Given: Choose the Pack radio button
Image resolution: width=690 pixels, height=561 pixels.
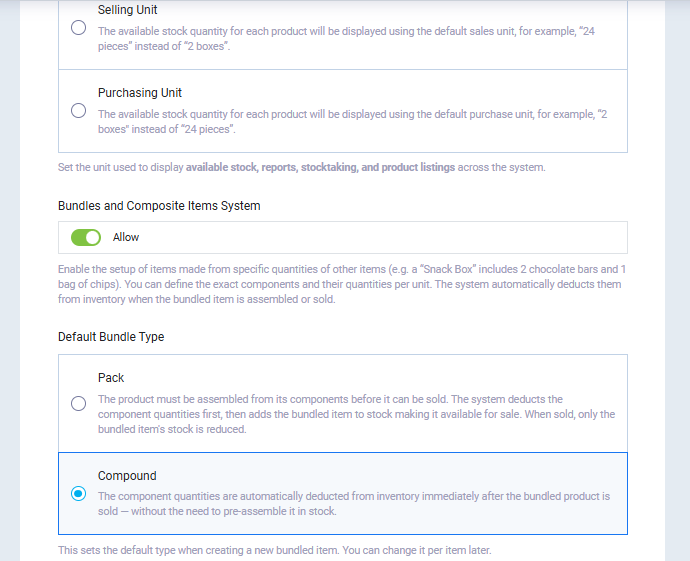Looking at the screenshot, I should point(78,404).
